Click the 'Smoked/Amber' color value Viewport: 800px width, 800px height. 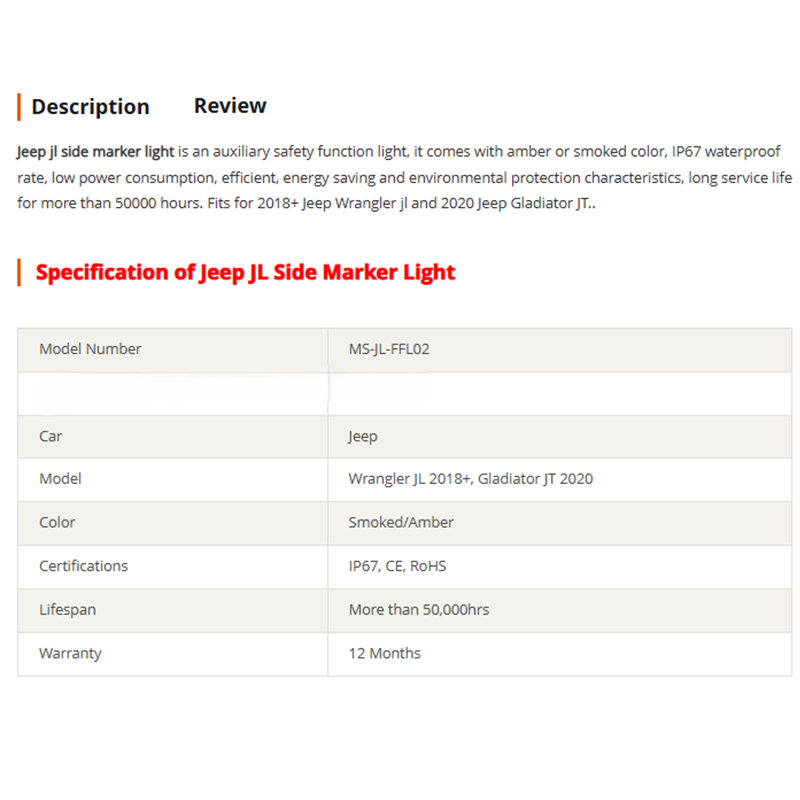coord(401,522)
